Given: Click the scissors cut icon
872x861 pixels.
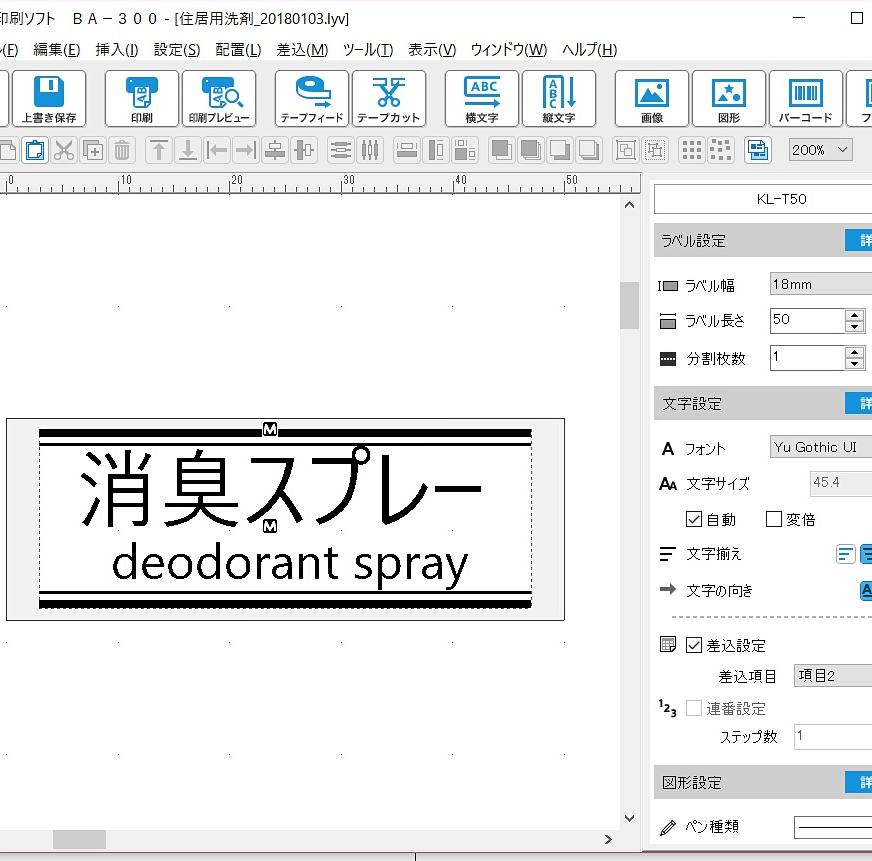Looking at the screenshot, I should [64, 150].
